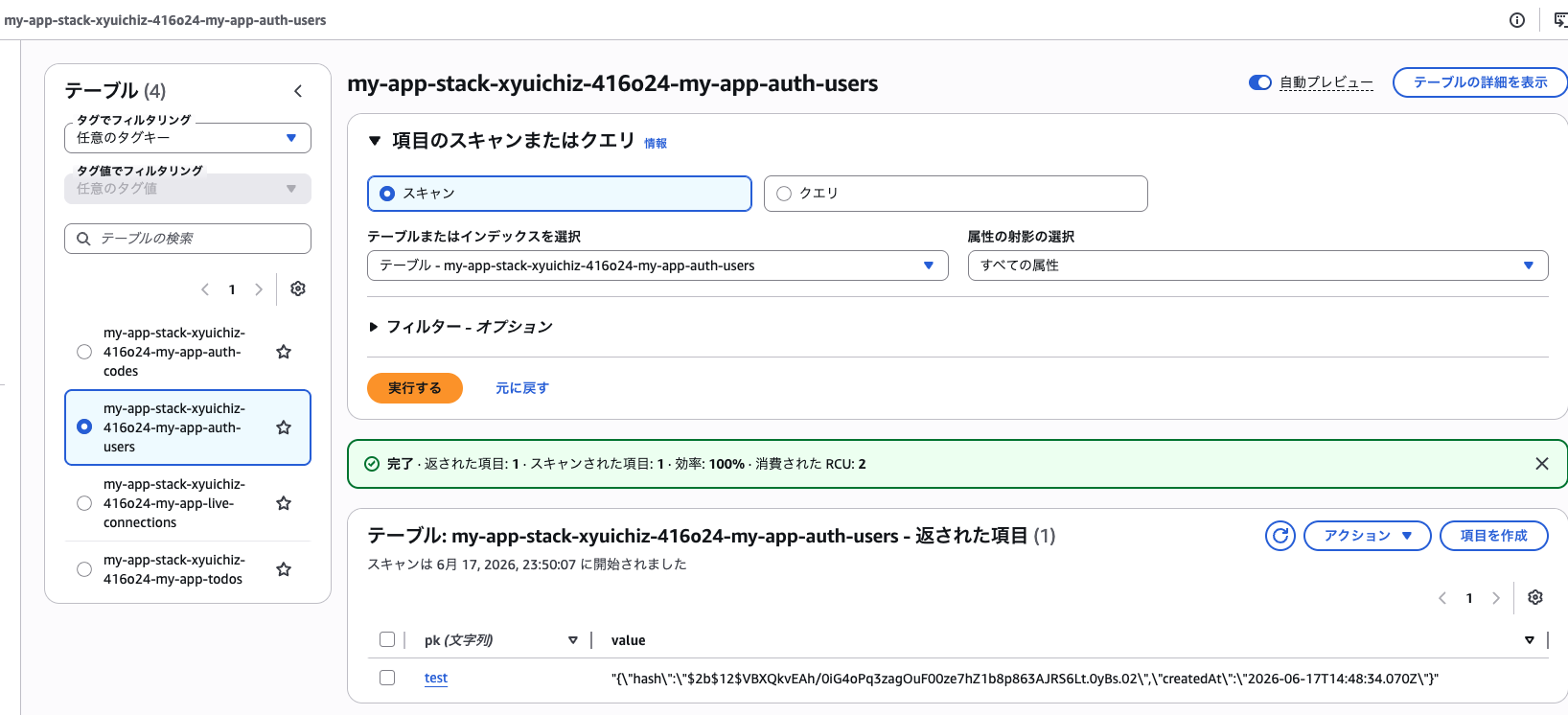Go to next page in table list
The image size is (1568, 715).
coord(259,289)
